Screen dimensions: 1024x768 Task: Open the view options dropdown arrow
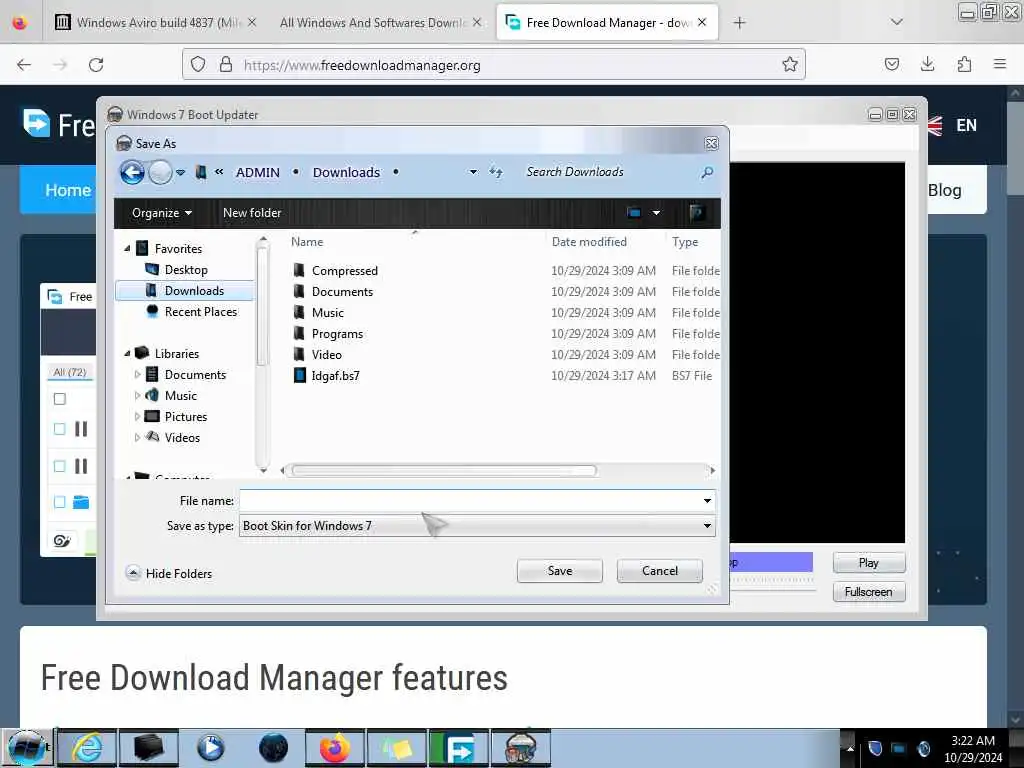[656, 213]
